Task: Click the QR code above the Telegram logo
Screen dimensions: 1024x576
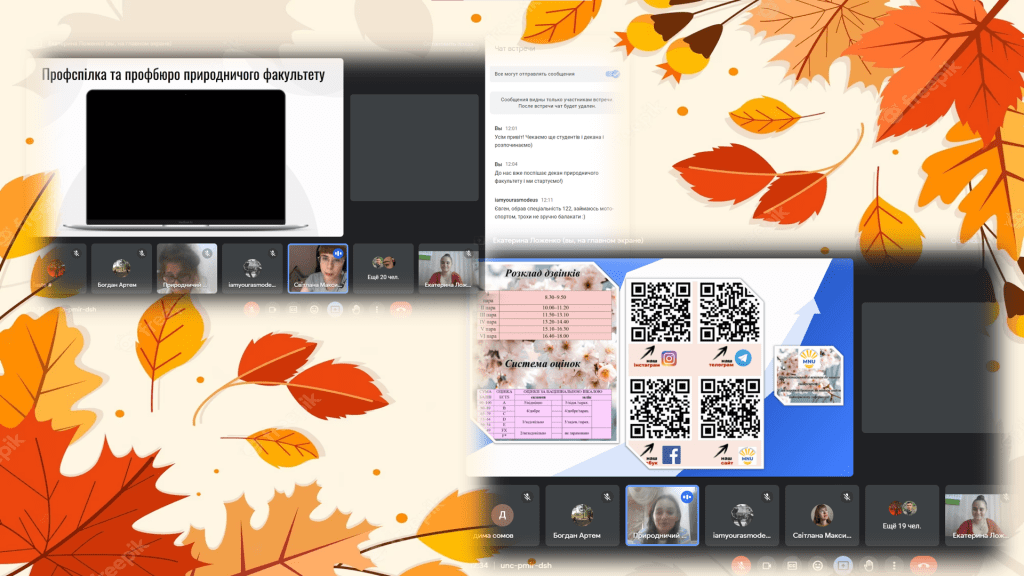Action: 730,312
